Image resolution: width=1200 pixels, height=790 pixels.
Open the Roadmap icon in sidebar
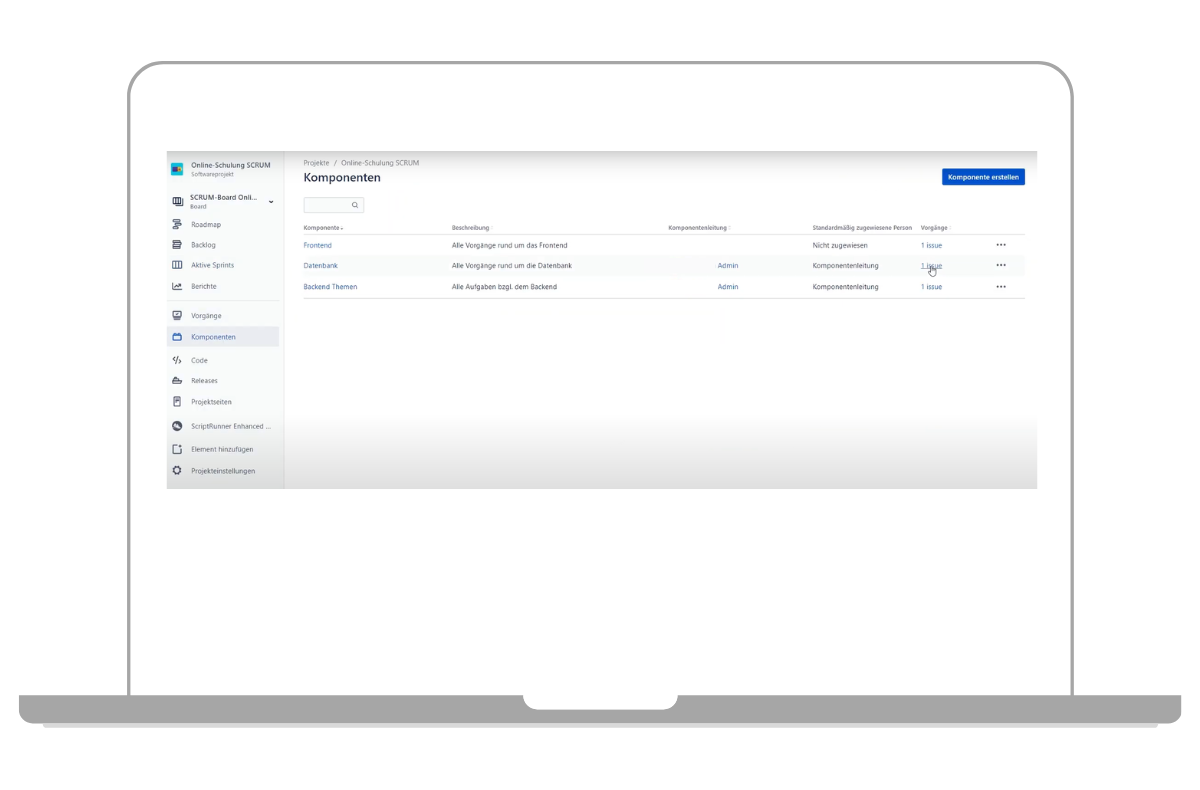tap(177, 225)
